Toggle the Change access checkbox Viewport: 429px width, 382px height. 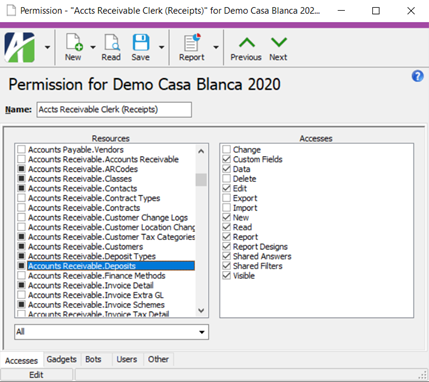(227, 149)
